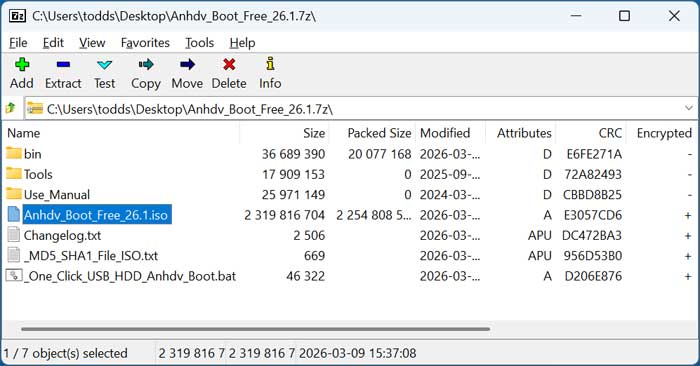The height and width of the screenshot is (366, 700).
Task: Click packed size value 20 077 168
Action: click(379, 154)
